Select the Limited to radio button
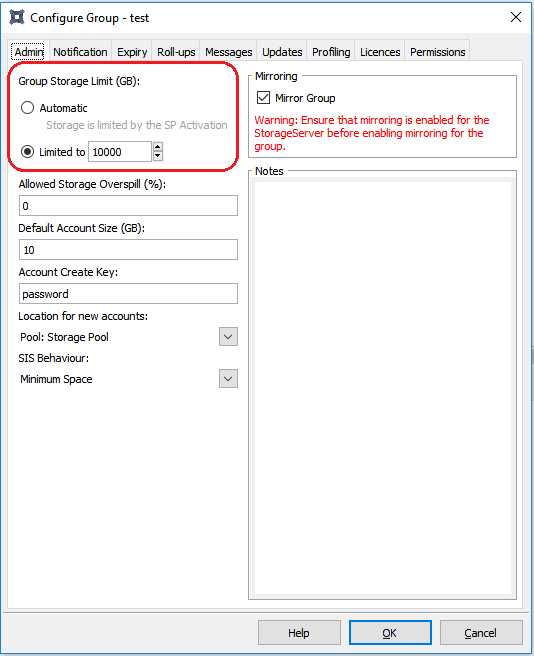Screen dimensions: 534x656 (27, 151)
